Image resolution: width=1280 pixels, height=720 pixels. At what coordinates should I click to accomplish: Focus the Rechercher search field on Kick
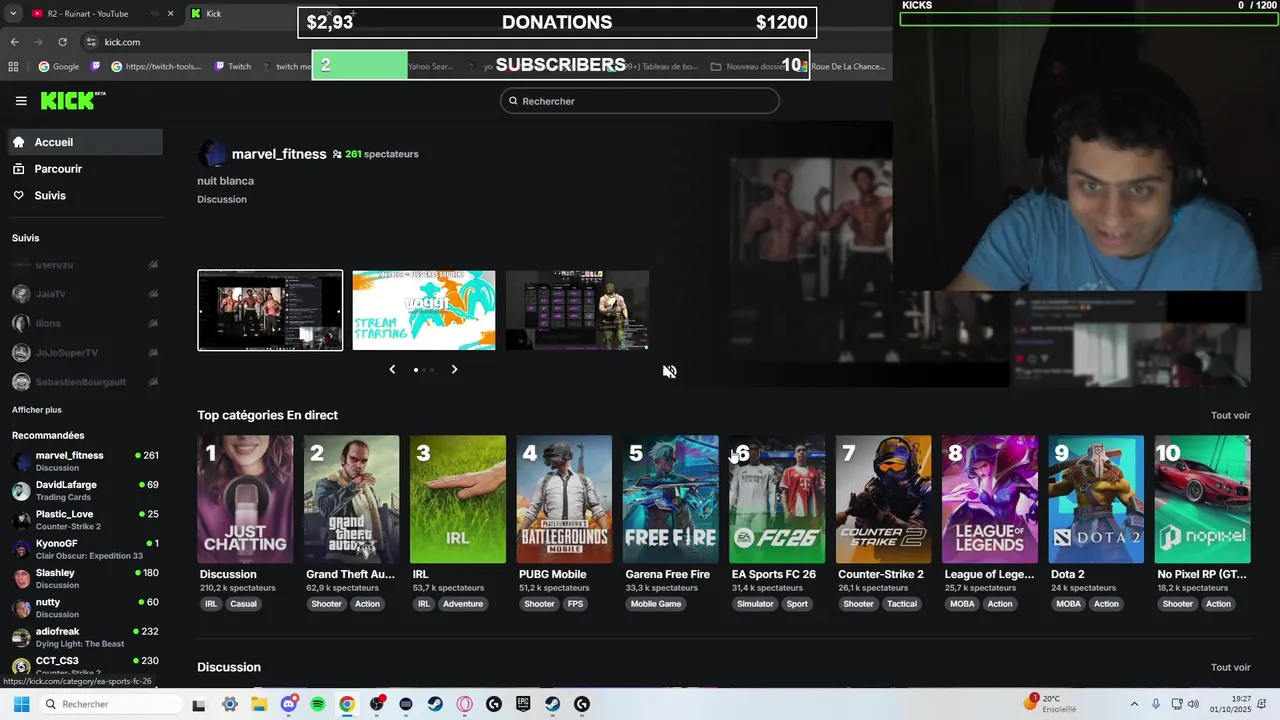tap(639, 101)
